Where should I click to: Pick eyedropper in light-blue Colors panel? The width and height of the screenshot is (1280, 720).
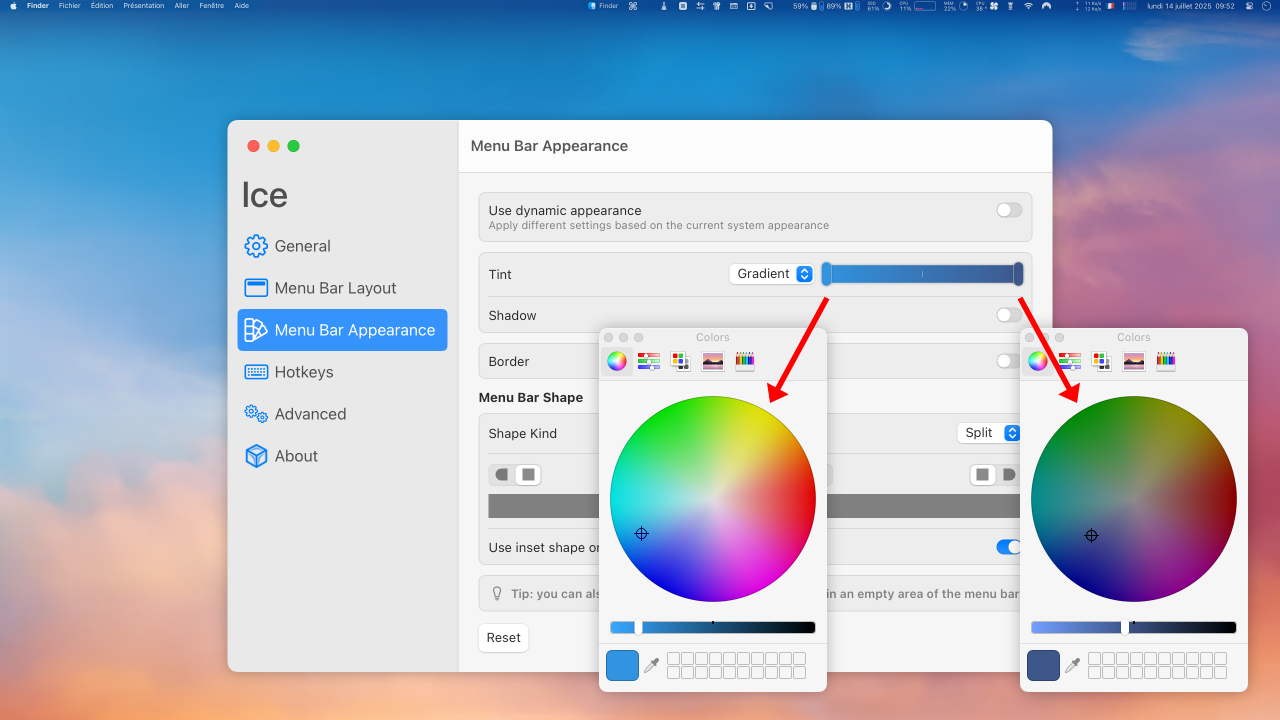tap(651, 665)
